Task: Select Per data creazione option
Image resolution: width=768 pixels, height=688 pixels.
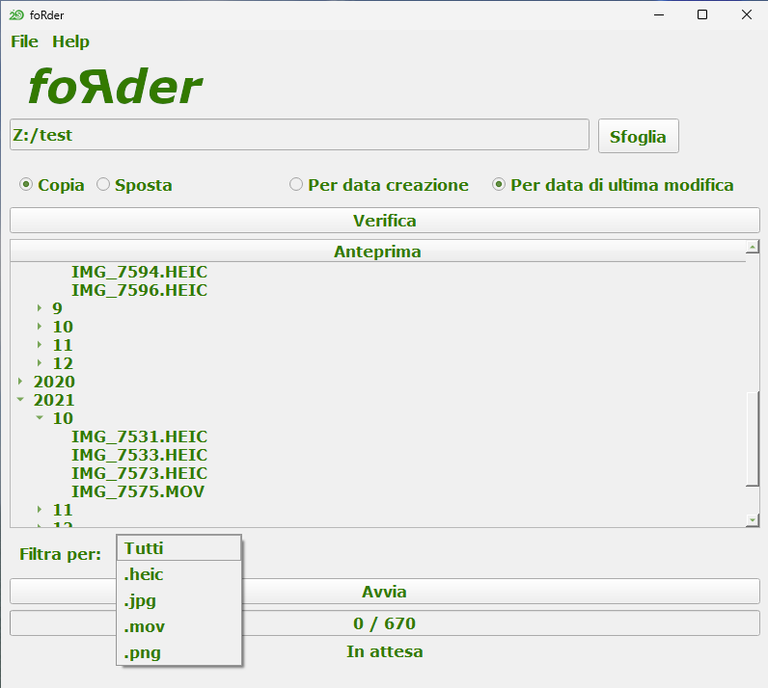Action: [x=296, y=185]
